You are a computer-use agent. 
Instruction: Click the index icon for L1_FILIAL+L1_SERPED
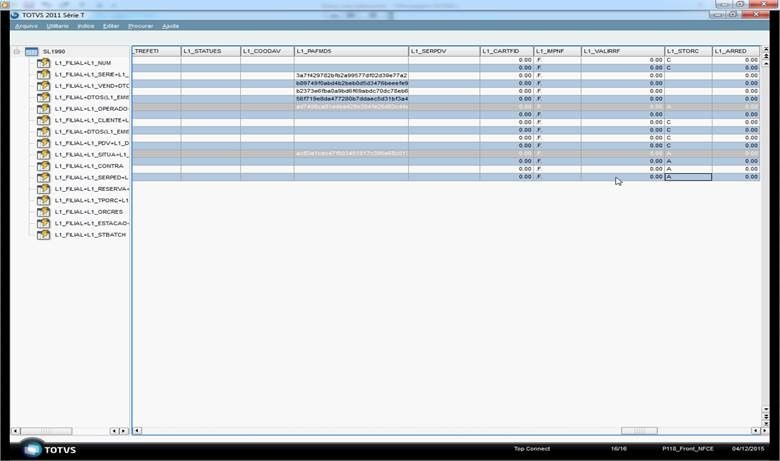(x=43, y=178)
